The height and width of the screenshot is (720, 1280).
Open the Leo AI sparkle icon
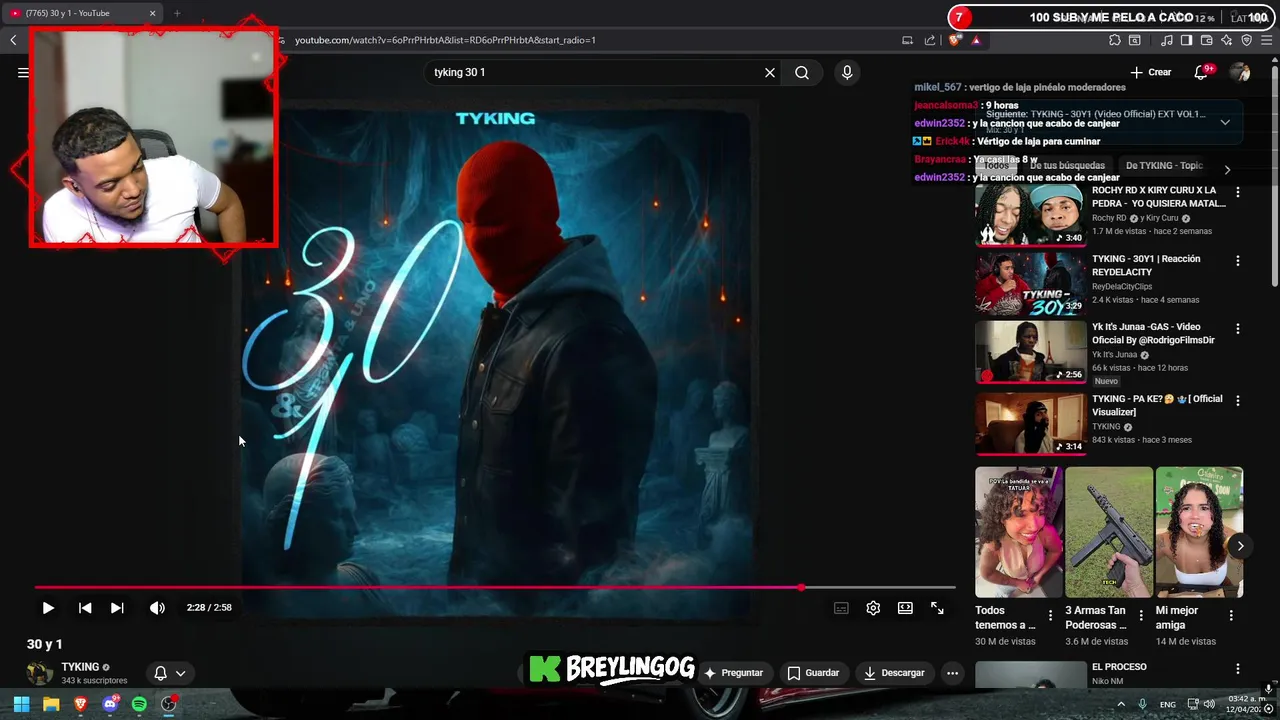click(1226, 40)
